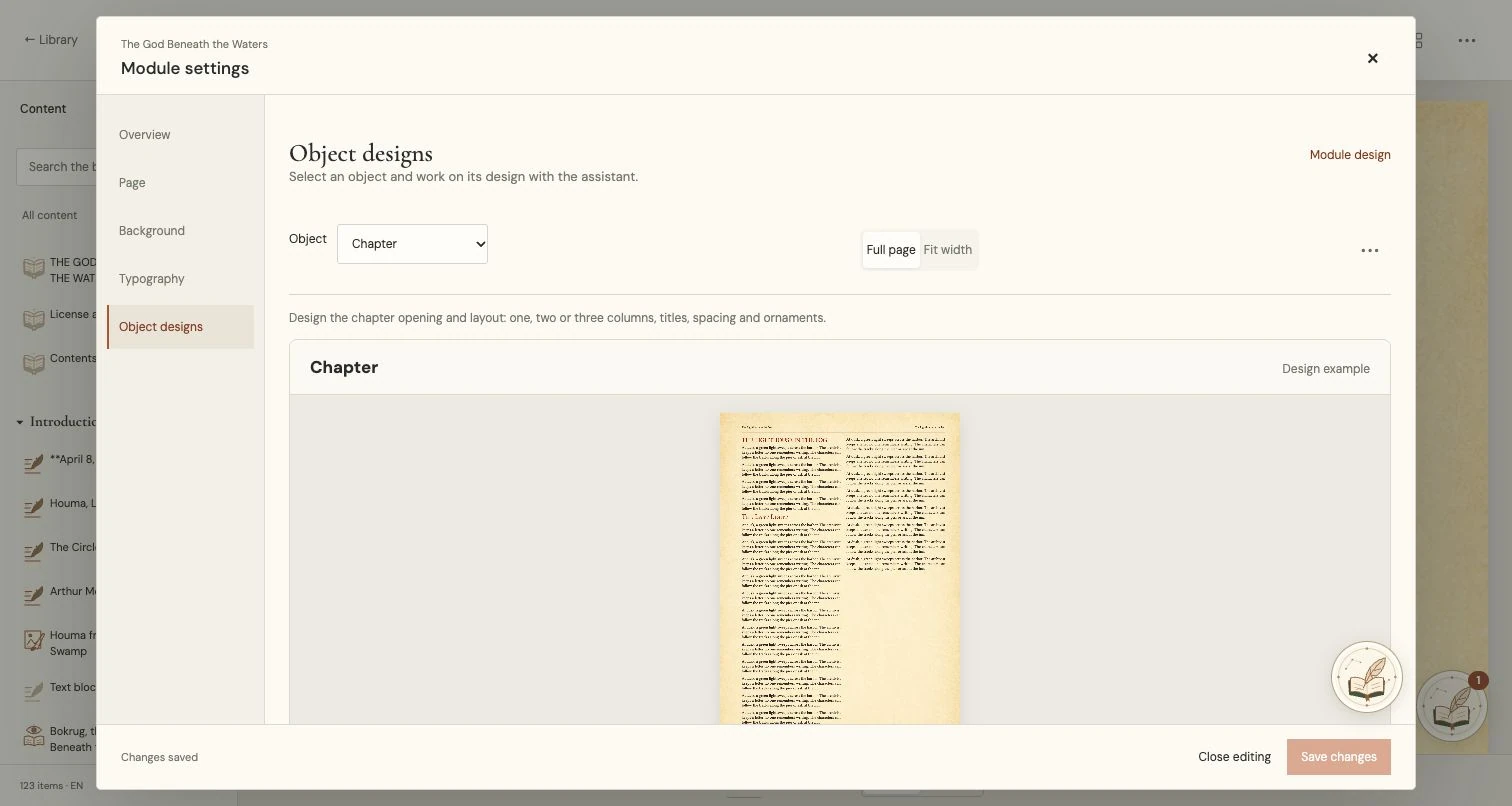Click the quill icon beside The Circle entry
The image size is (1512, 806).
(x=34, y=552)
